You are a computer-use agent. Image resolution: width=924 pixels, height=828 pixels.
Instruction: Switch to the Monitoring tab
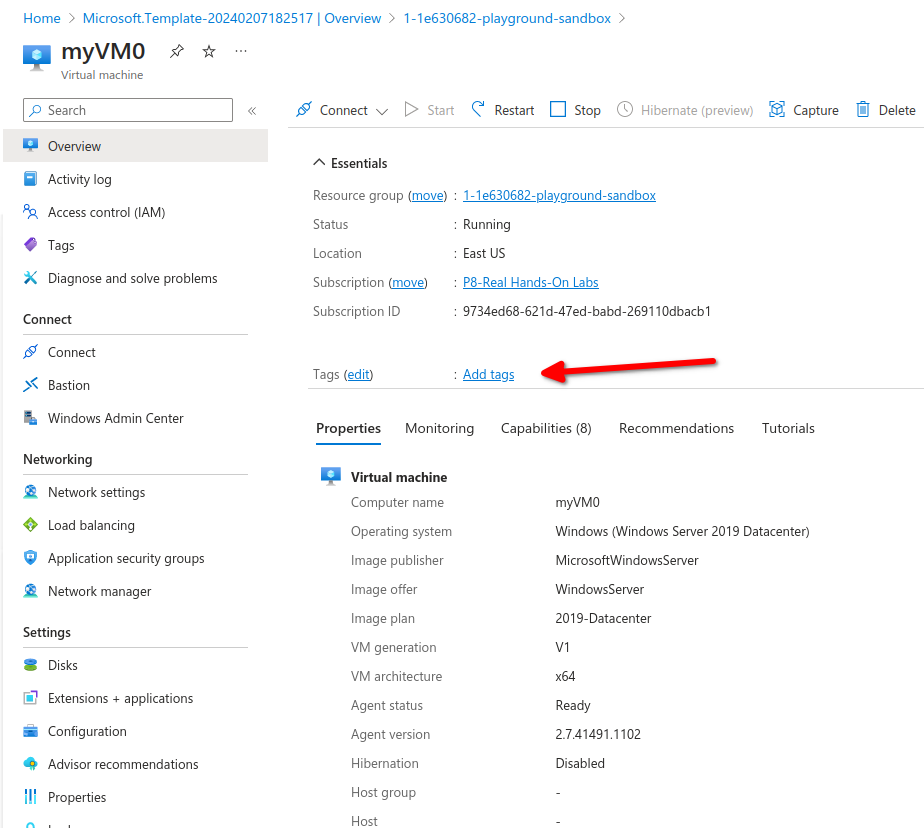[439, 428]
